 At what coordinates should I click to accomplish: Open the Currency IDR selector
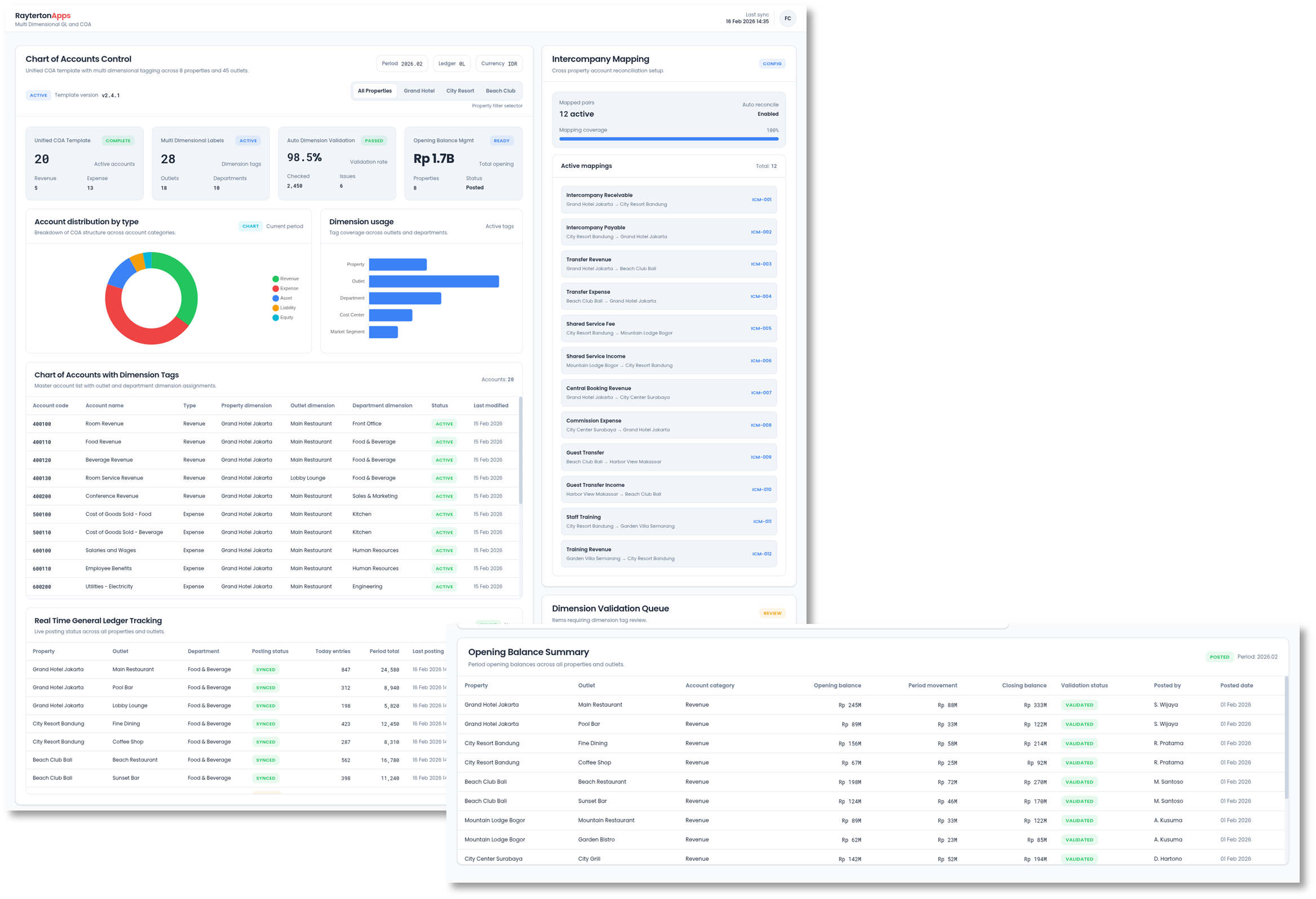(499, 64)
